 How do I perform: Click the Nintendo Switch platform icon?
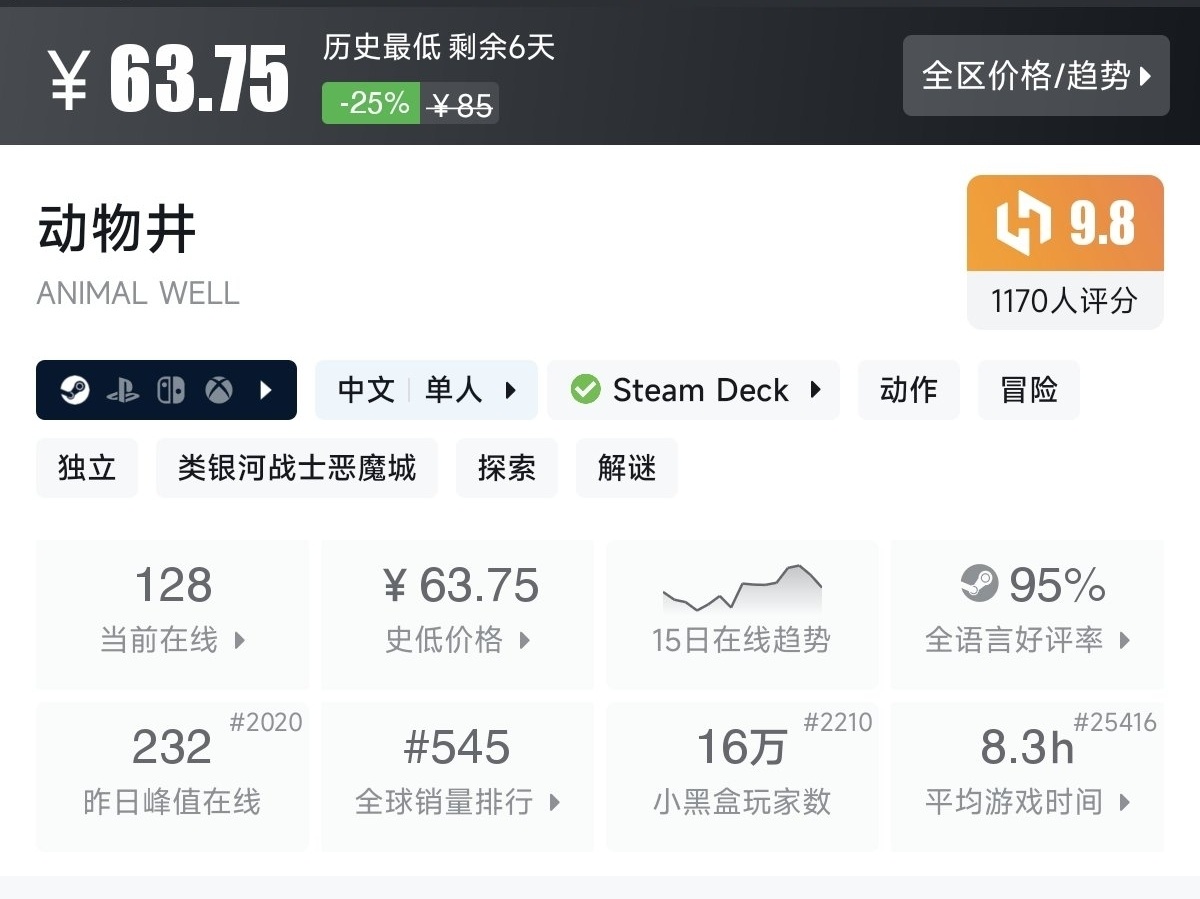pos(171,390)
